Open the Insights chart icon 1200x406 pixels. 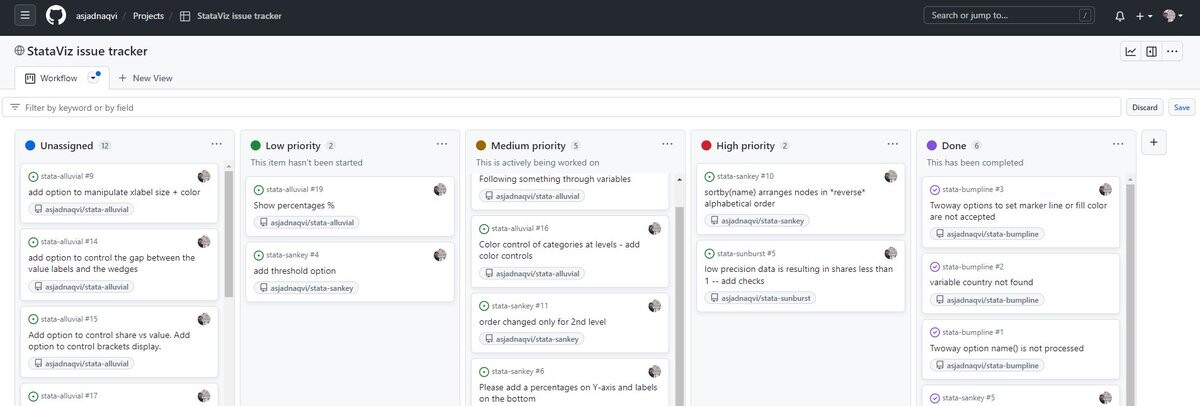[x=1131, y=51]
